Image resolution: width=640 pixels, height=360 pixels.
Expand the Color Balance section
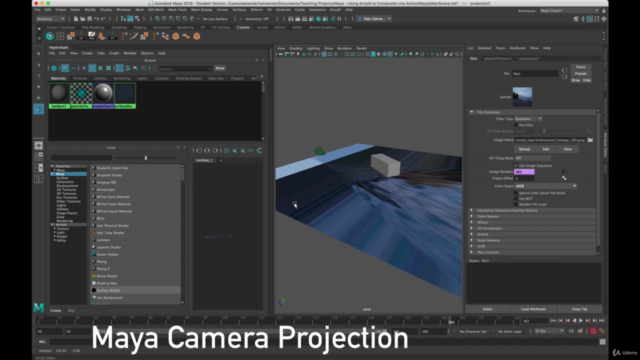472,216
